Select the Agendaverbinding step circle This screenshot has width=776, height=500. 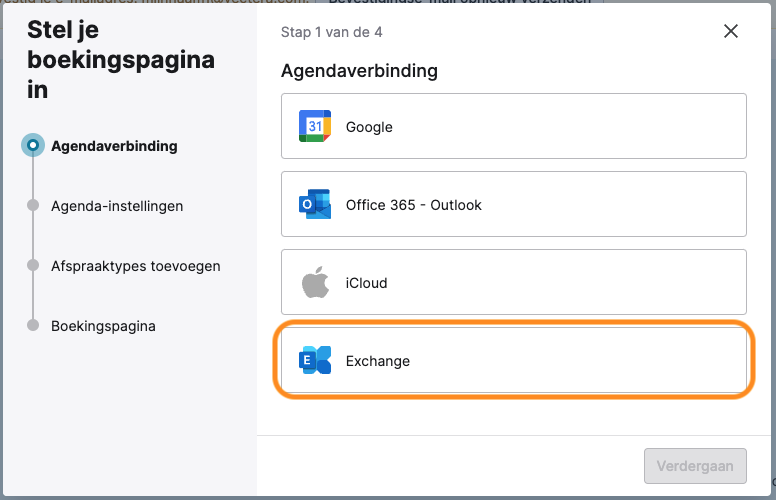tap(33, 145)
